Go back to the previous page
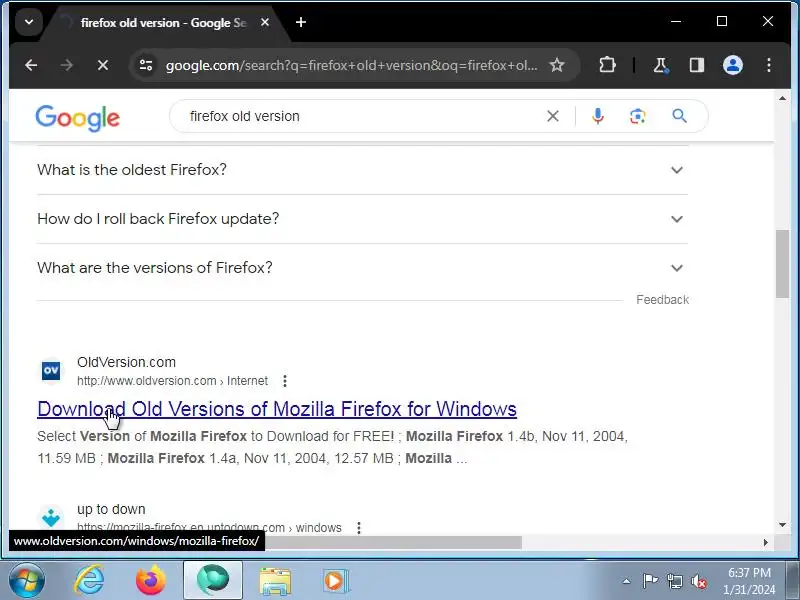The height and width of the screenshot is (600, 800). 31,65
